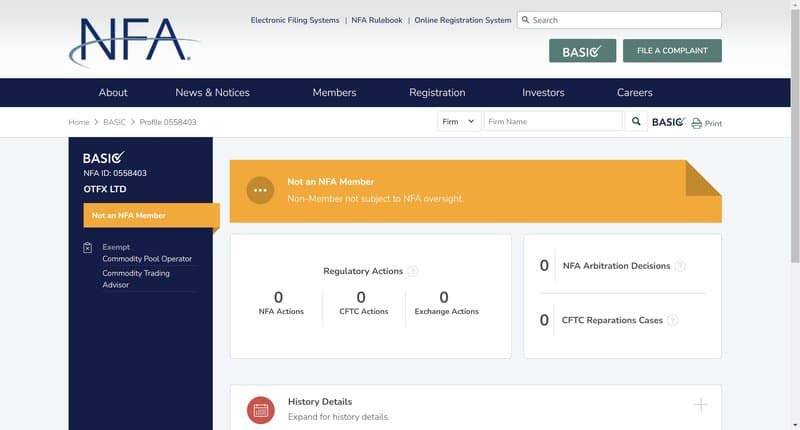Open the Careers menu
800x430 pixels.
point(635,92)
